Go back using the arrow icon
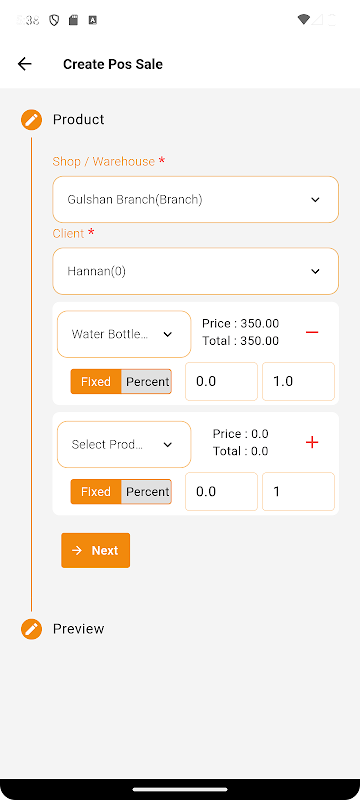 coord(24,64)
